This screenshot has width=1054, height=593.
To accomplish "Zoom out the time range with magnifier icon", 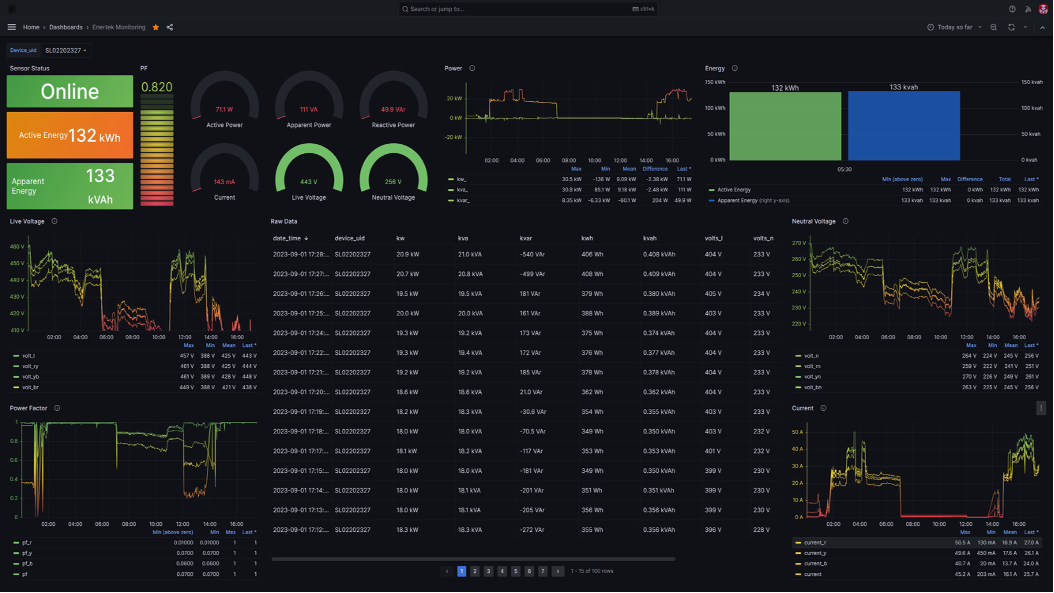I will tap(993, 27).
